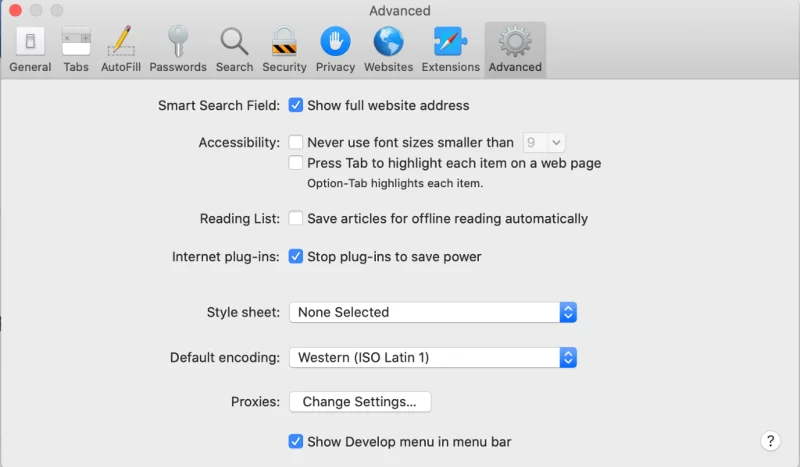This screenshot has height=467, width=800.
Task: Open the Style sheet None Selected popup
Action: (x=433, y=312)
